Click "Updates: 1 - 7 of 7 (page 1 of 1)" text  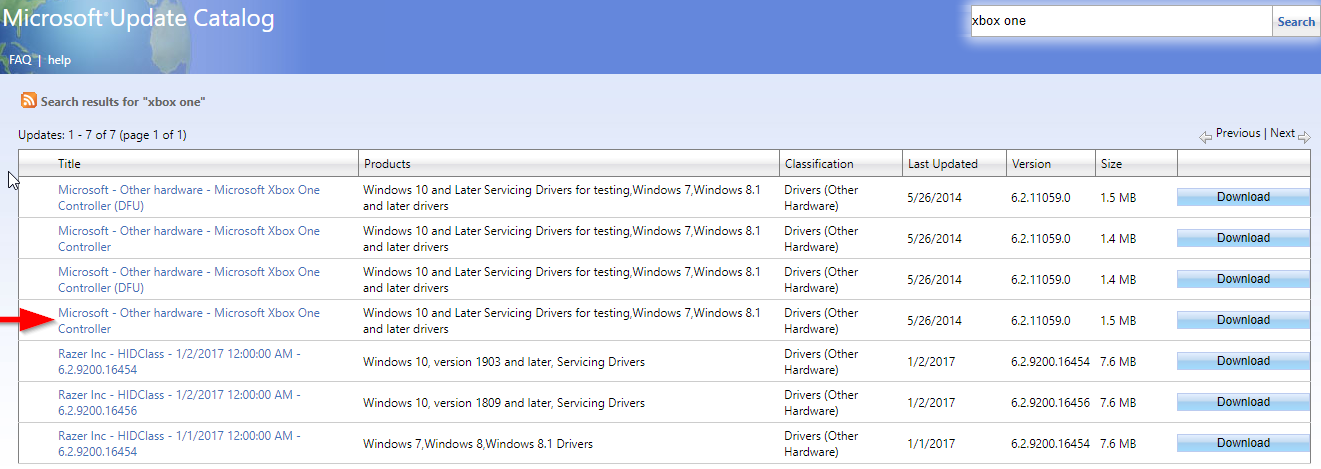(x=102, y=135)
